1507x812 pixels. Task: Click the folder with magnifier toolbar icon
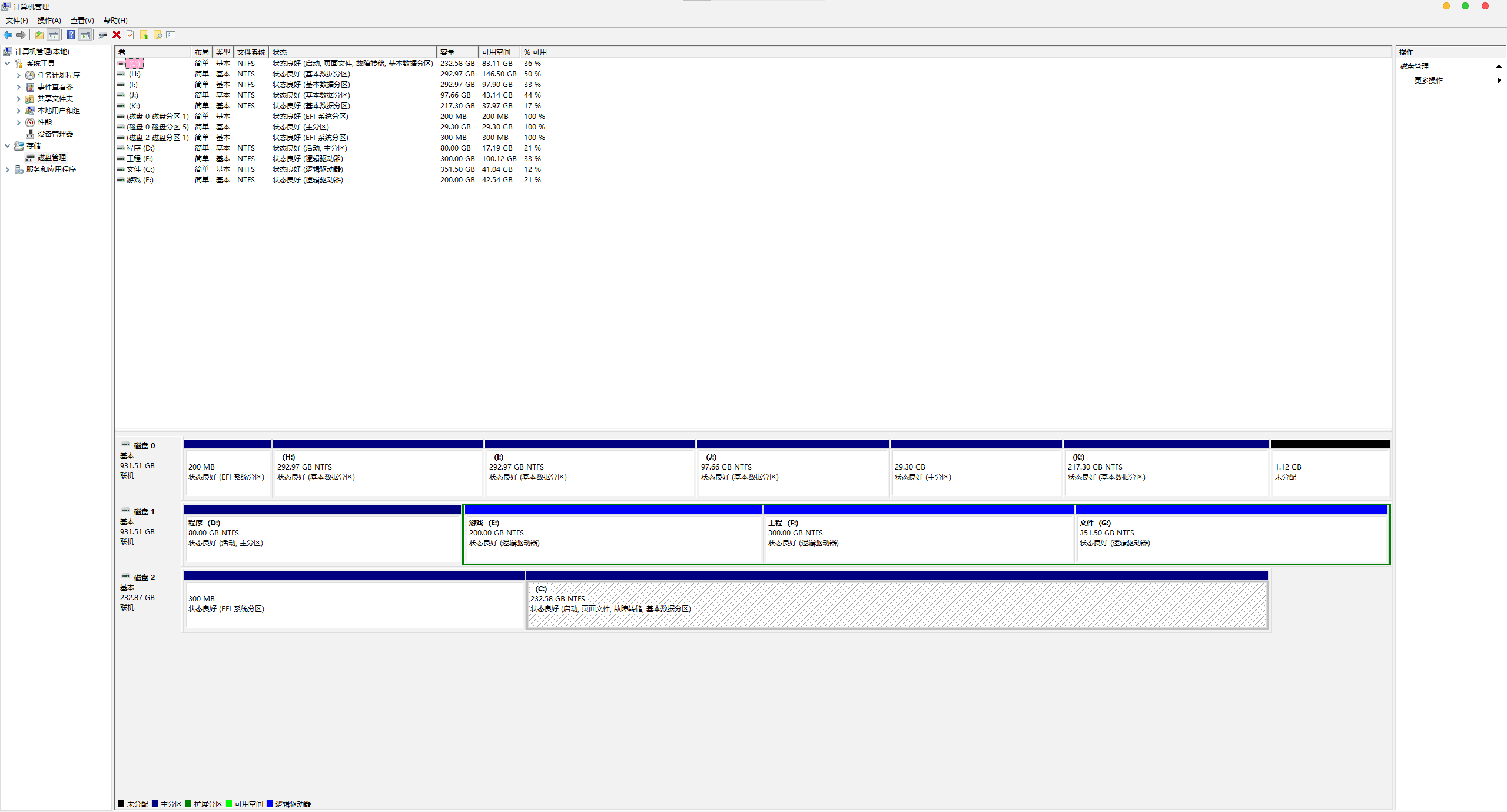[x=158, y=35]
